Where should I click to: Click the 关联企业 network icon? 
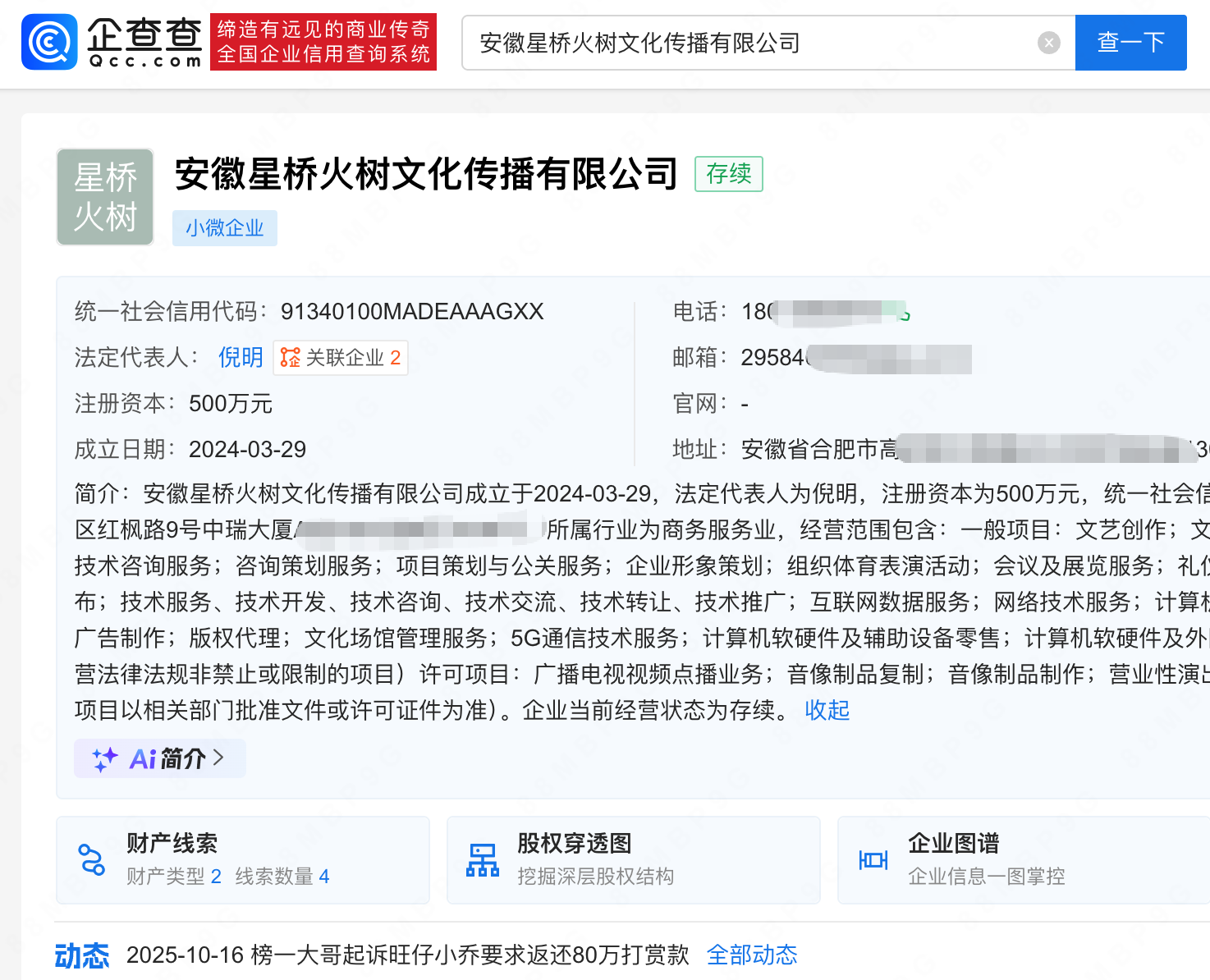[290, 358]
